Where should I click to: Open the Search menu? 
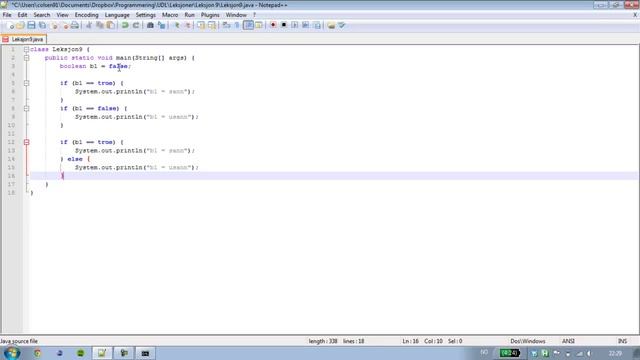[x=42, y=15]
